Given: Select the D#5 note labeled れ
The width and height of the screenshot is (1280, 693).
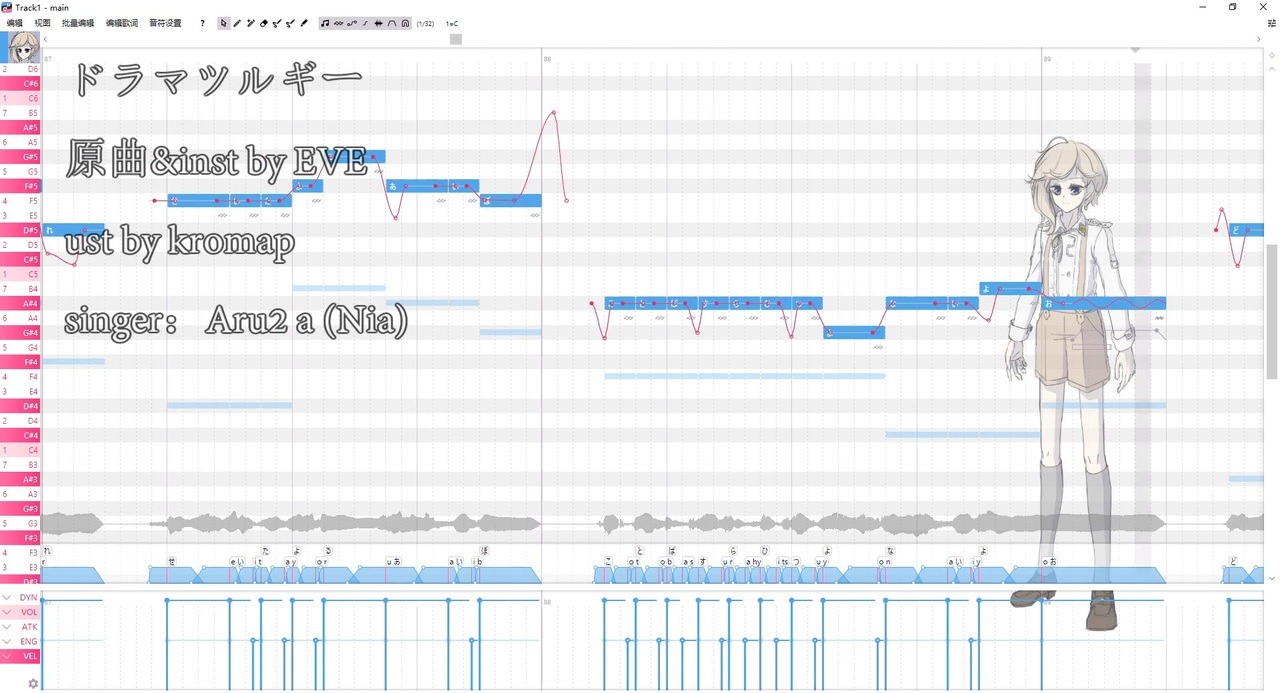Looking at the screenshot, I should click(x=73, y=230).
